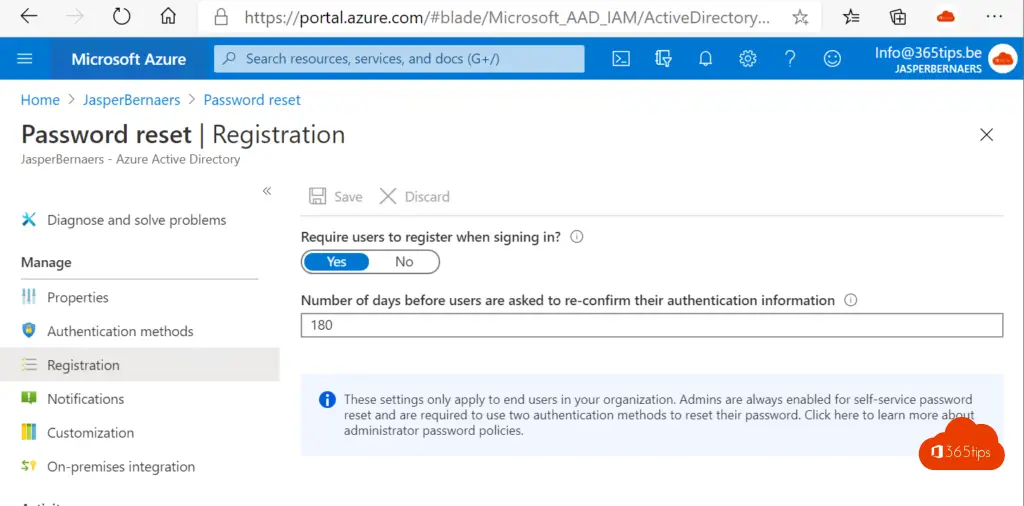Click the number of days field showing 180

click(x=652, y=325)
